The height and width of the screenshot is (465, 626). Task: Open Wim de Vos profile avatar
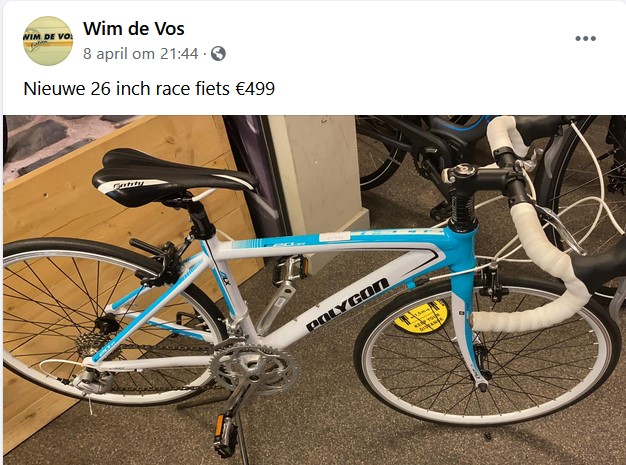click(x=48, y=41)
